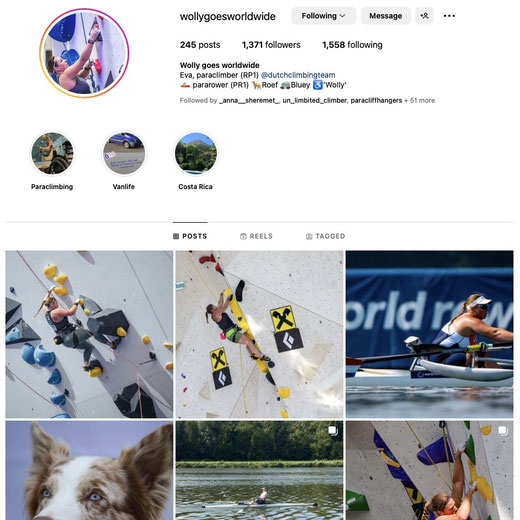
Task: View the profile picture story ring
Action: 84,53
